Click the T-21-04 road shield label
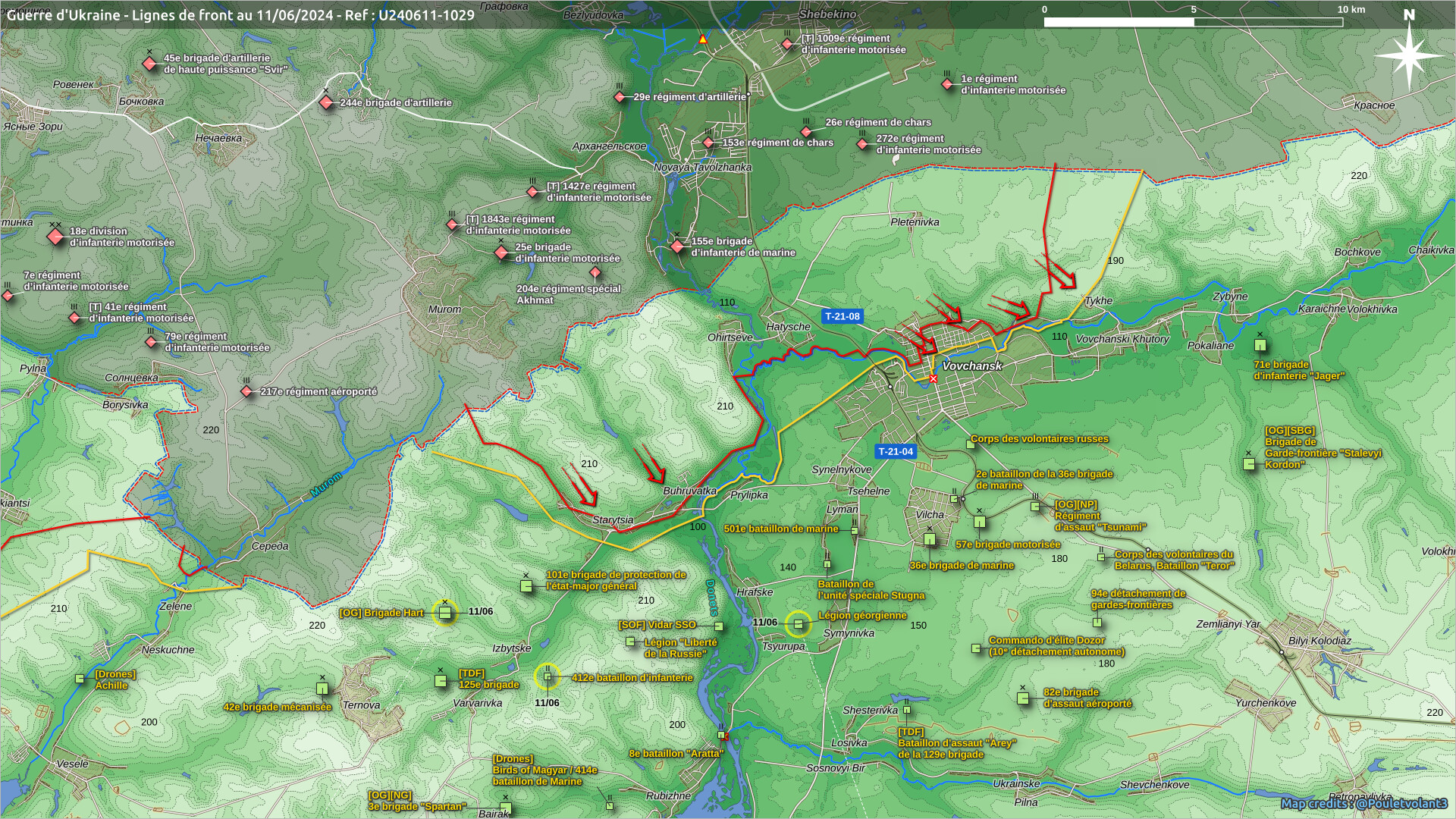Viewport: 1456px width, 819px height. pyautogui.click(x=895, y=451)
